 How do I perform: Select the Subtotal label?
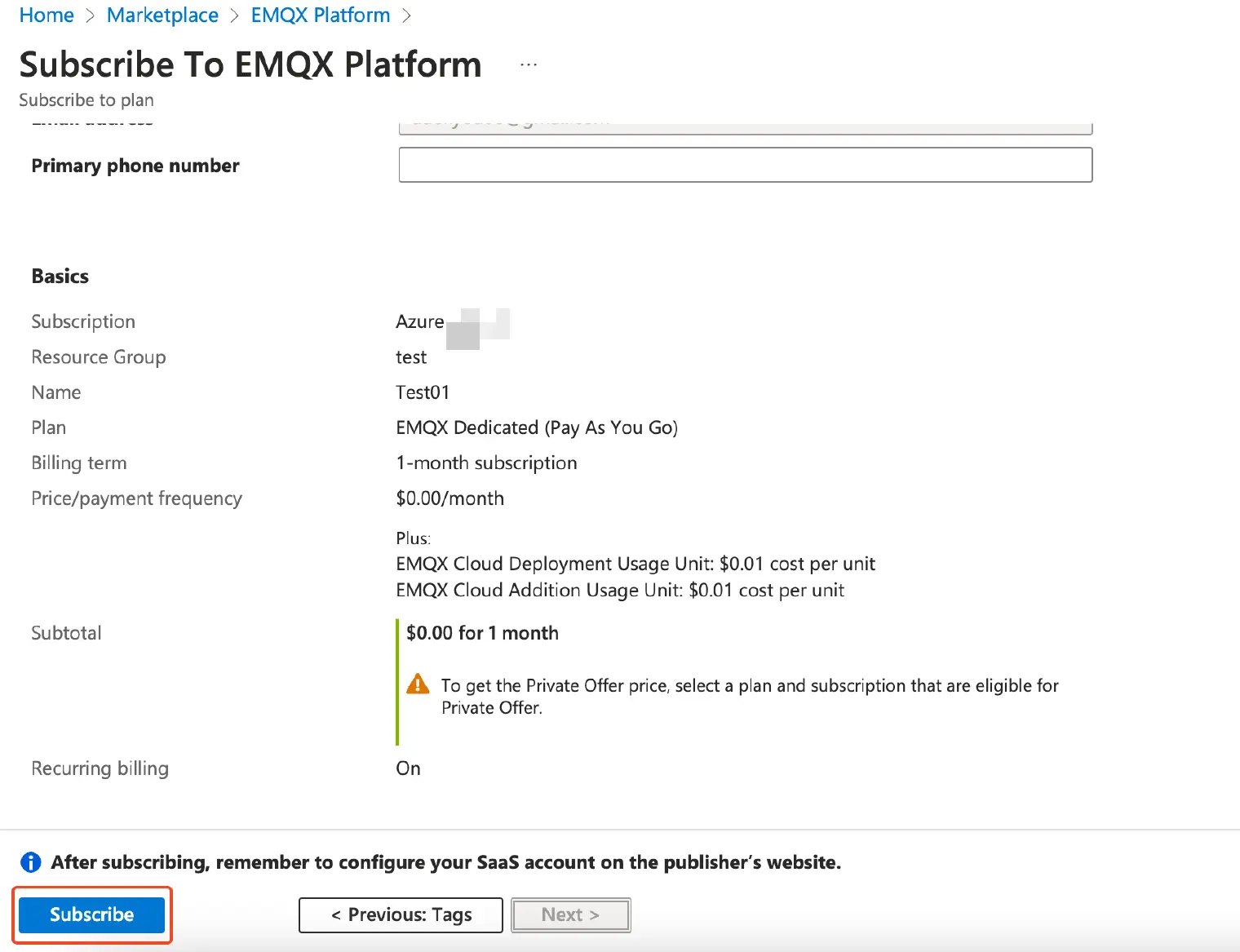[67, 633]
